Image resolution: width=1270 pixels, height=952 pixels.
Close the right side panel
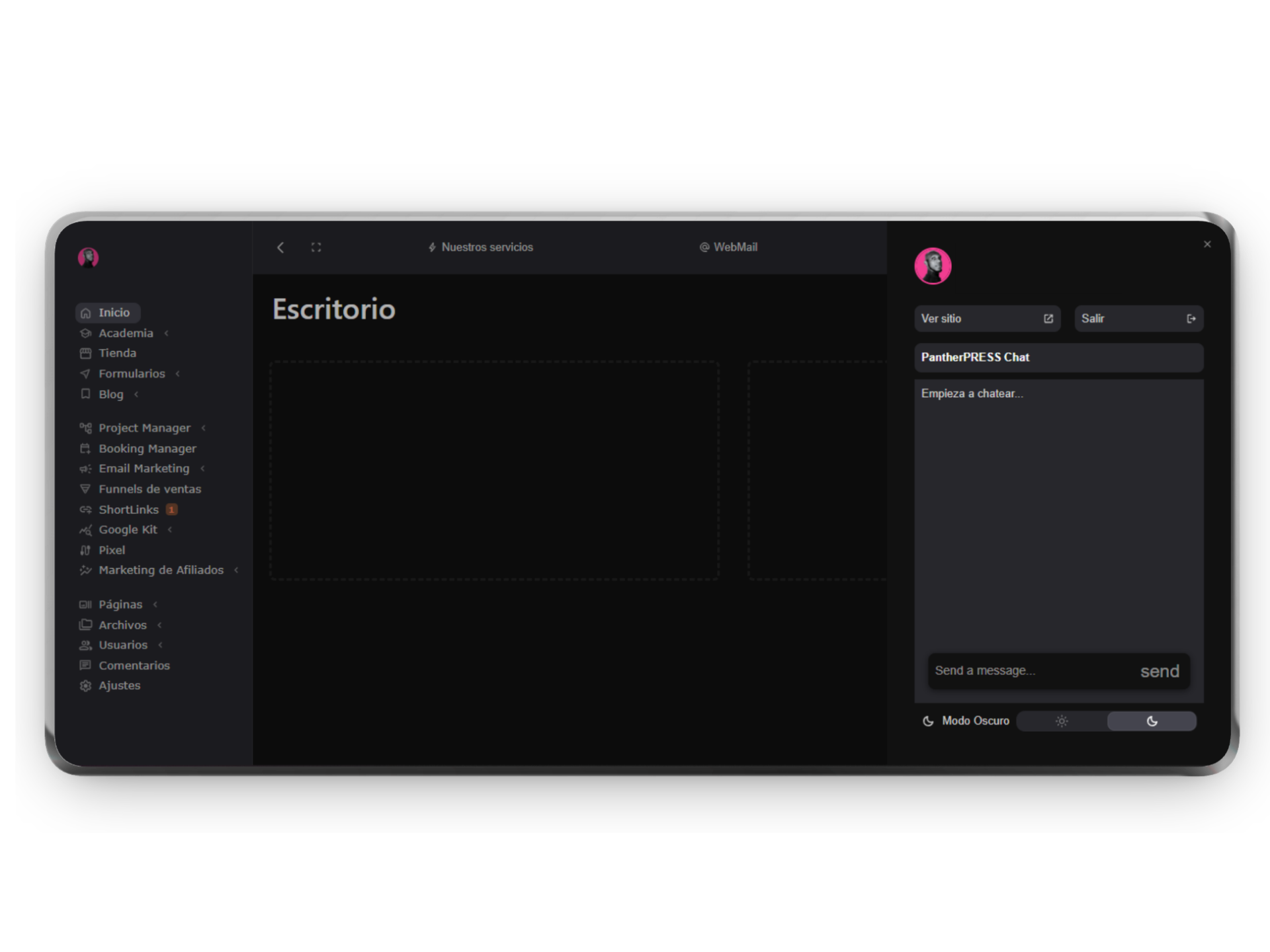point(1207,245)
